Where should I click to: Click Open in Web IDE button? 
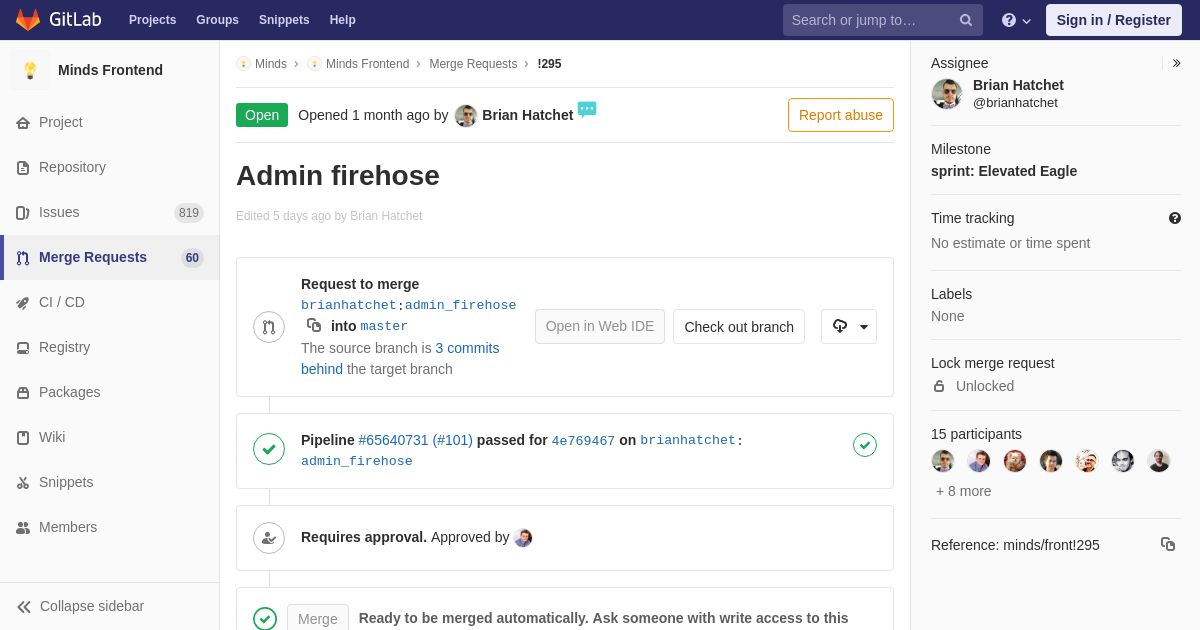600,326
